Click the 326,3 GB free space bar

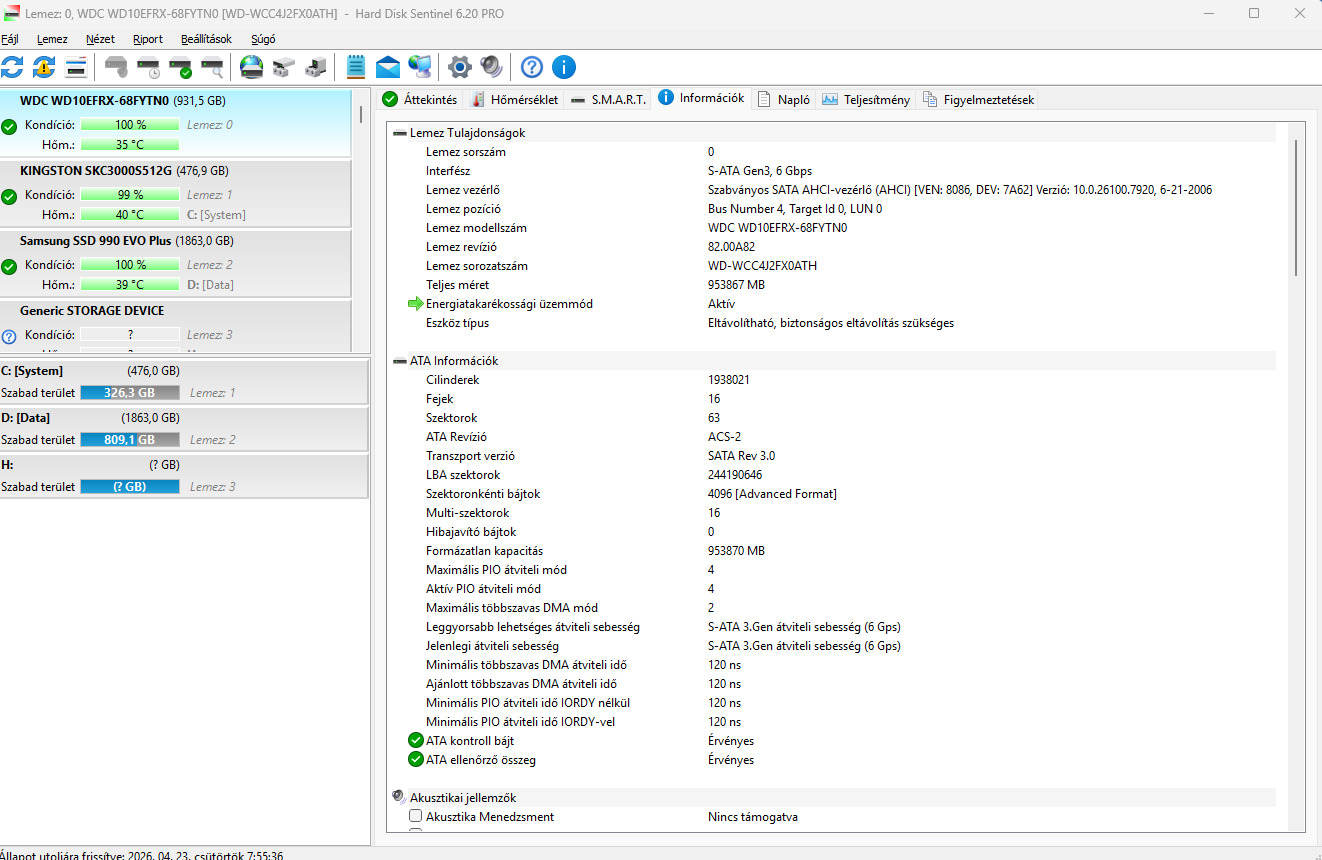point(130,393)
